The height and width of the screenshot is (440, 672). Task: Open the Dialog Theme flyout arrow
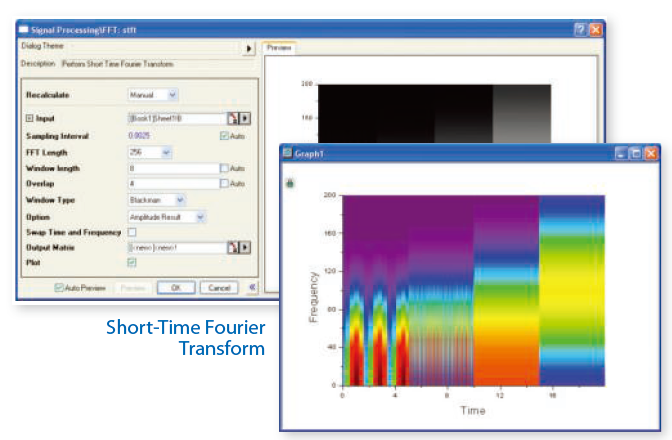click(249, 47)
